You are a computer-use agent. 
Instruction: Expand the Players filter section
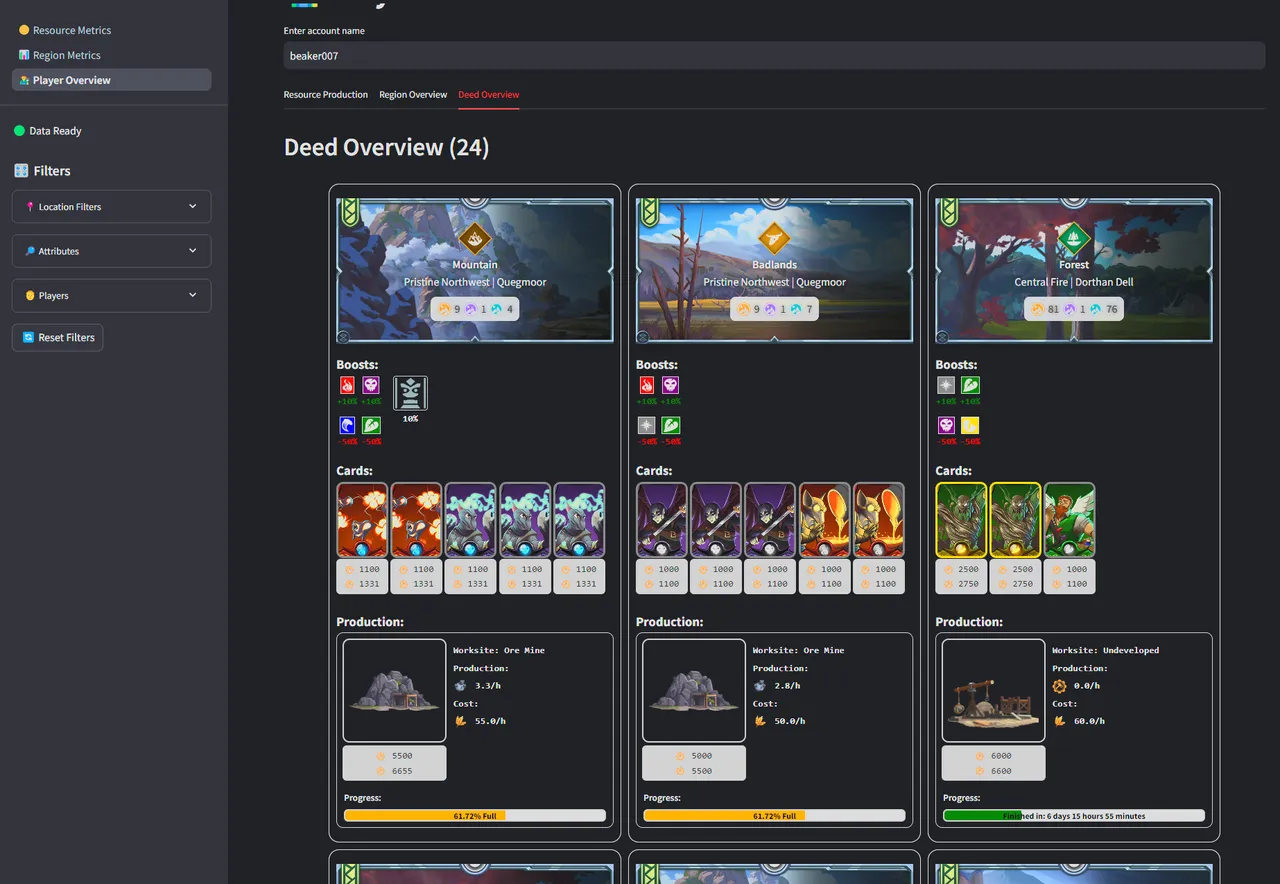[111, 296]
